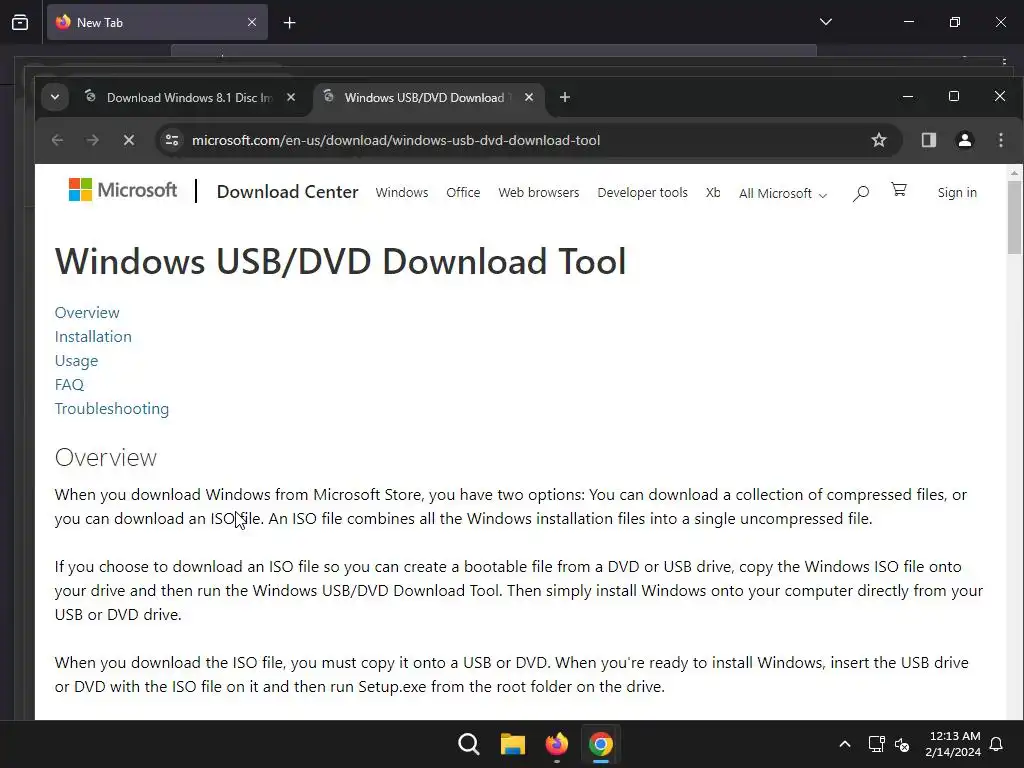Click the Microsoft logo

pyautogui.click(x=123, y=190)
